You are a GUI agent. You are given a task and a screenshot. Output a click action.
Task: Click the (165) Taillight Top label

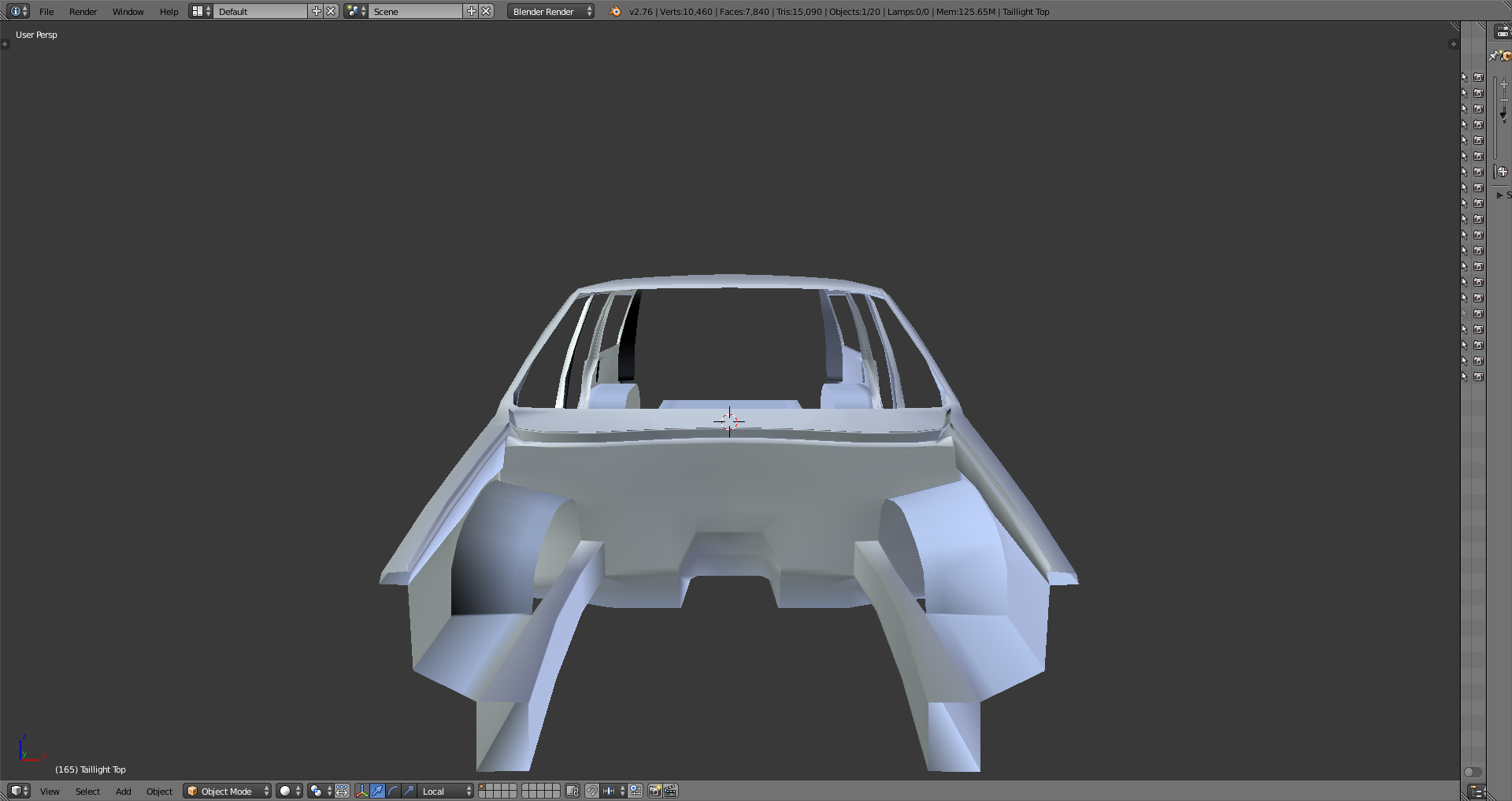pos(91,769)
